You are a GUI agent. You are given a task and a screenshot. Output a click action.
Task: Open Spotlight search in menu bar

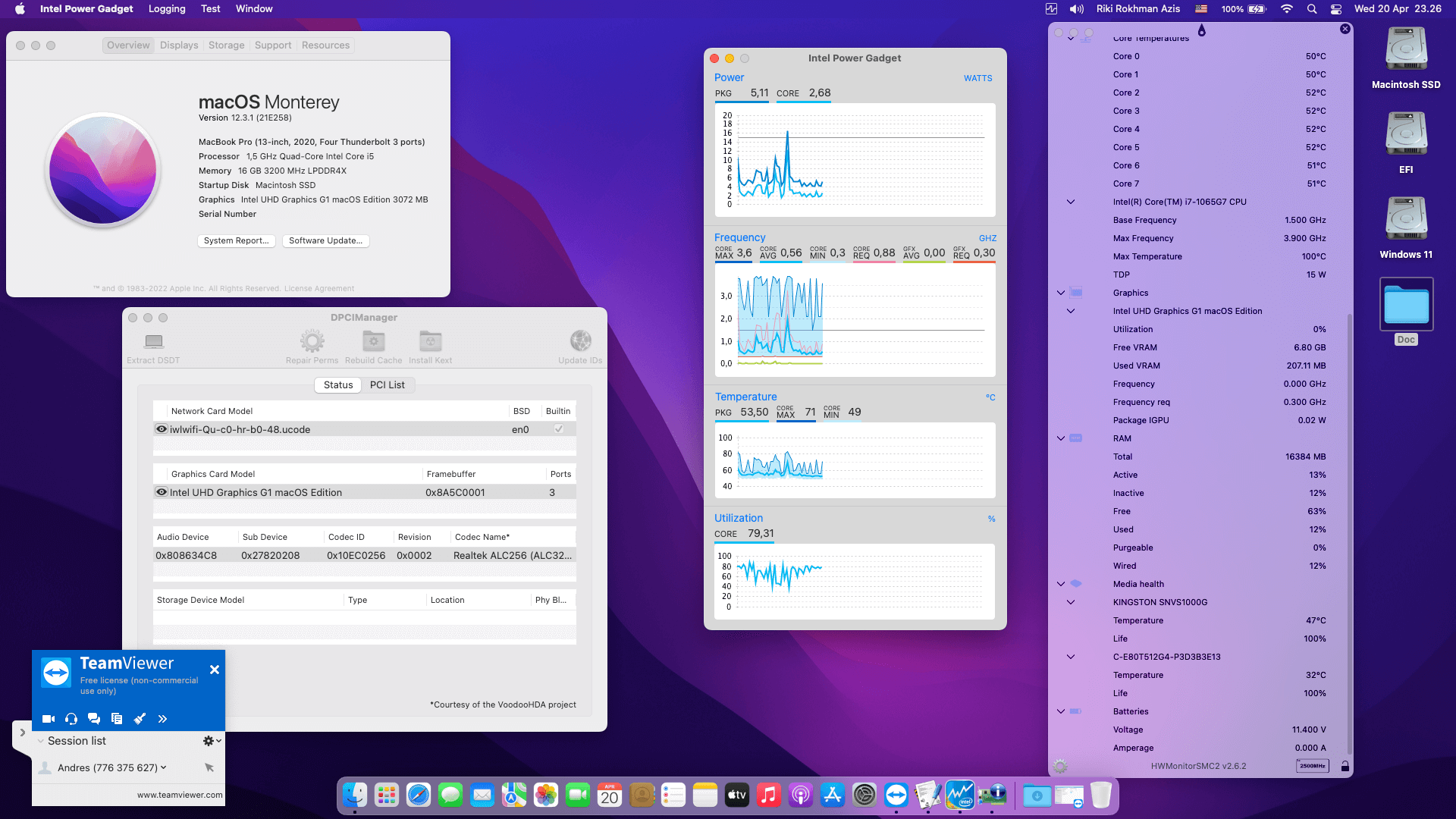(x=1311, y=9)
